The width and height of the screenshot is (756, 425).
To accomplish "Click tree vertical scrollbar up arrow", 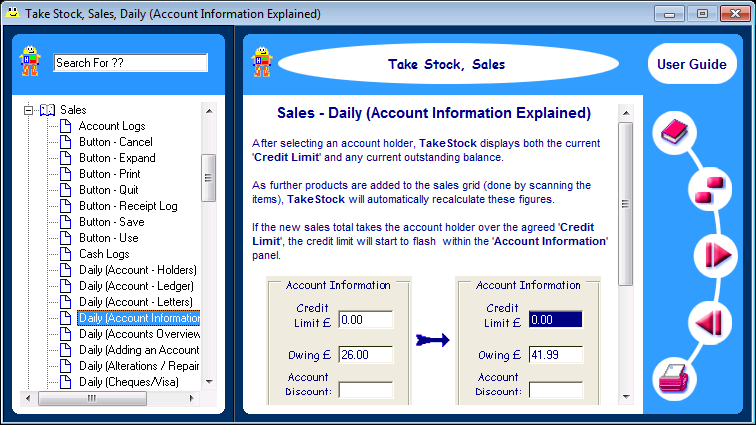I will [209, 111].
